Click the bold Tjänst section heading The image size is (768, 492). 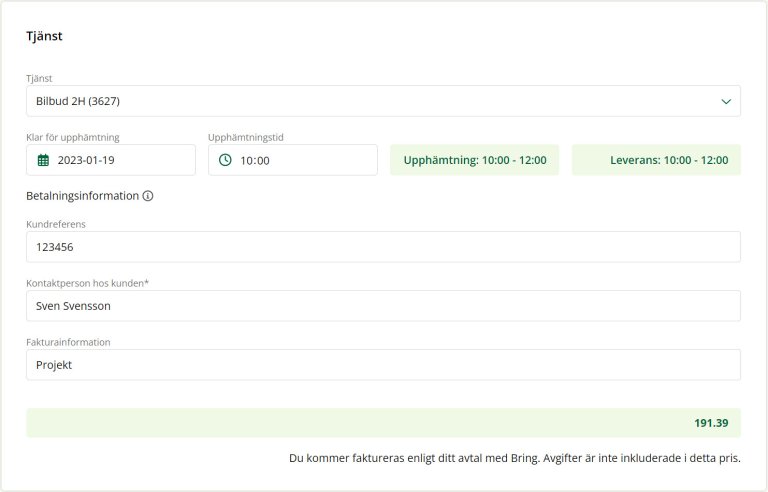pos(45,36)
